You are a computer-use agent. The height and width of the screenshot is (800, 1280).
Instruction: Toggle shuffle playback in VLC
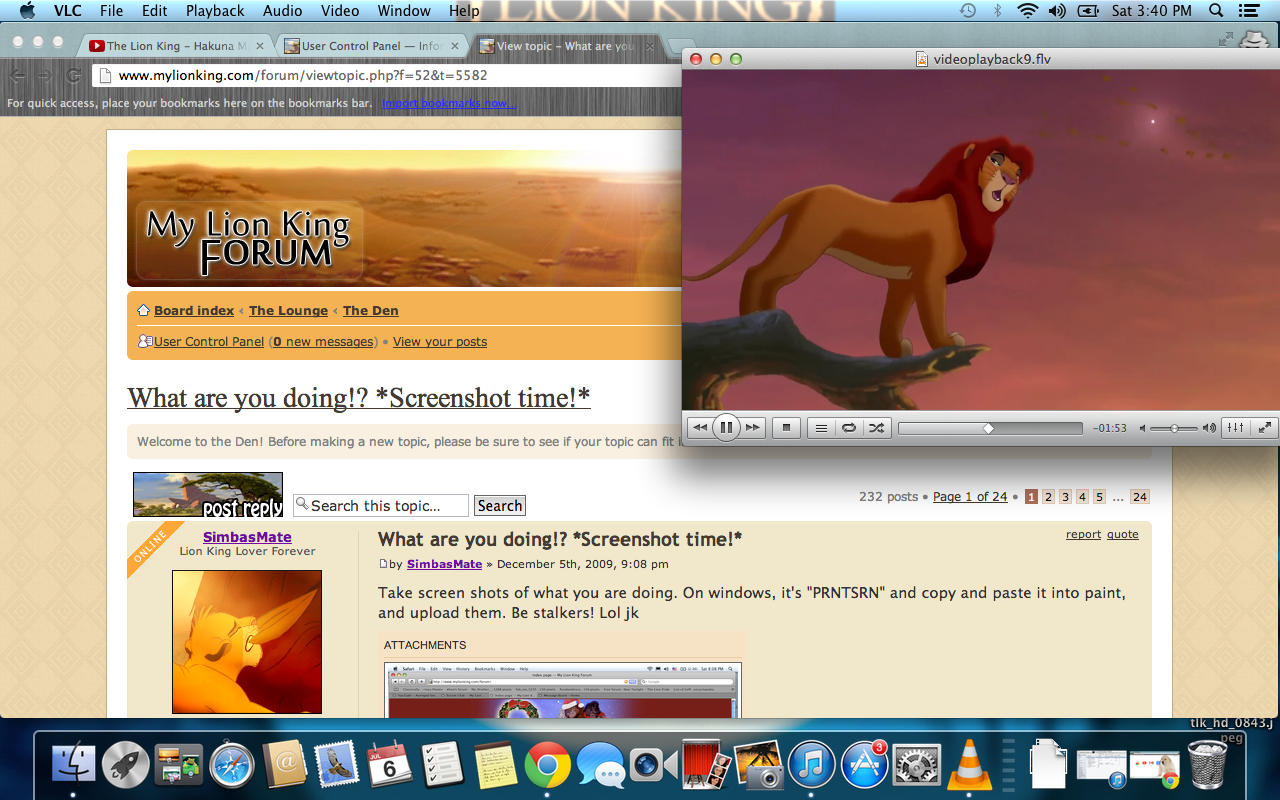pyautogui.click(x=876, y=428)
